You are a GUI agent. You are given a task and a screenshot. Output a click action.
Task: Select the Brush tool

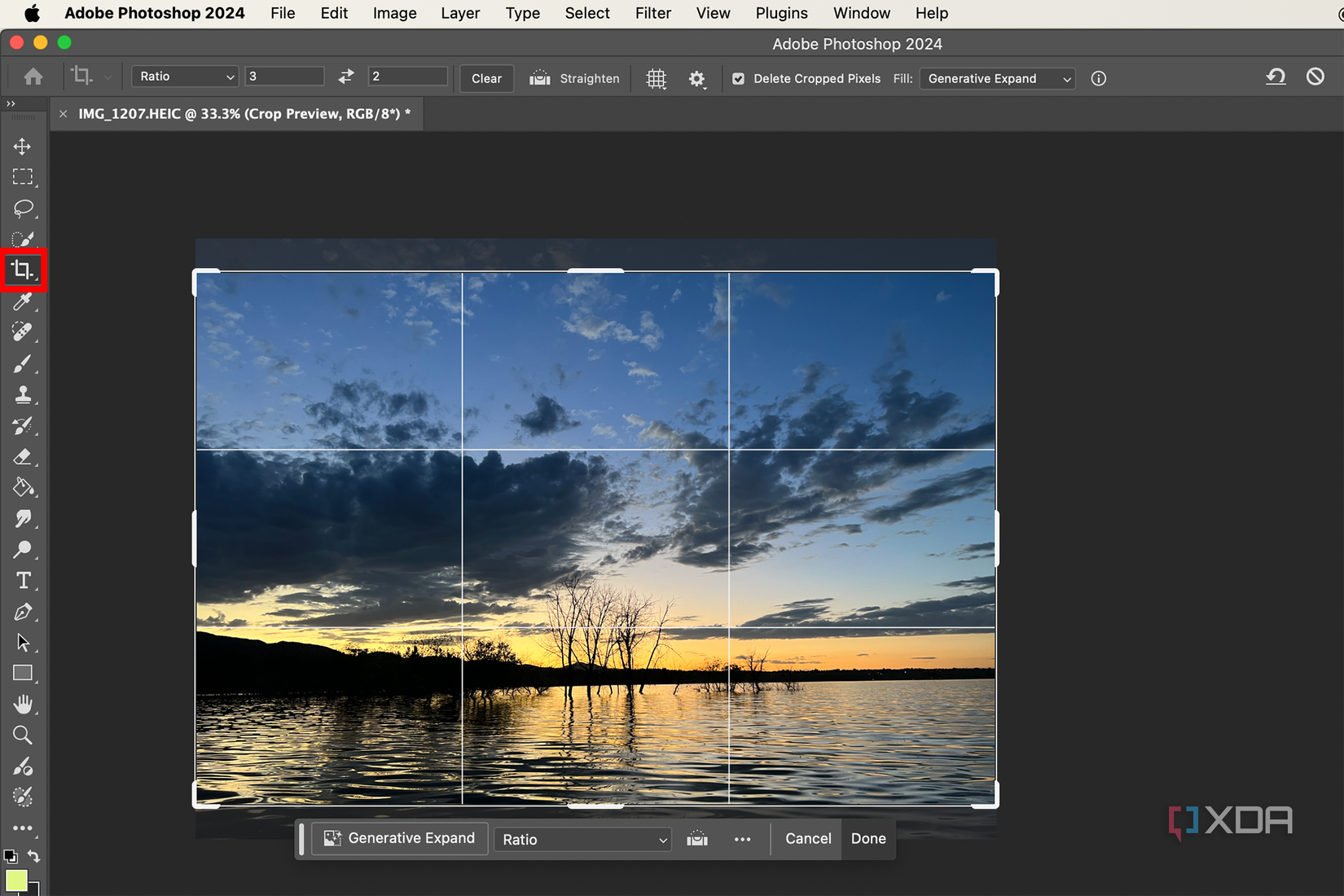(x=23, y=363)
